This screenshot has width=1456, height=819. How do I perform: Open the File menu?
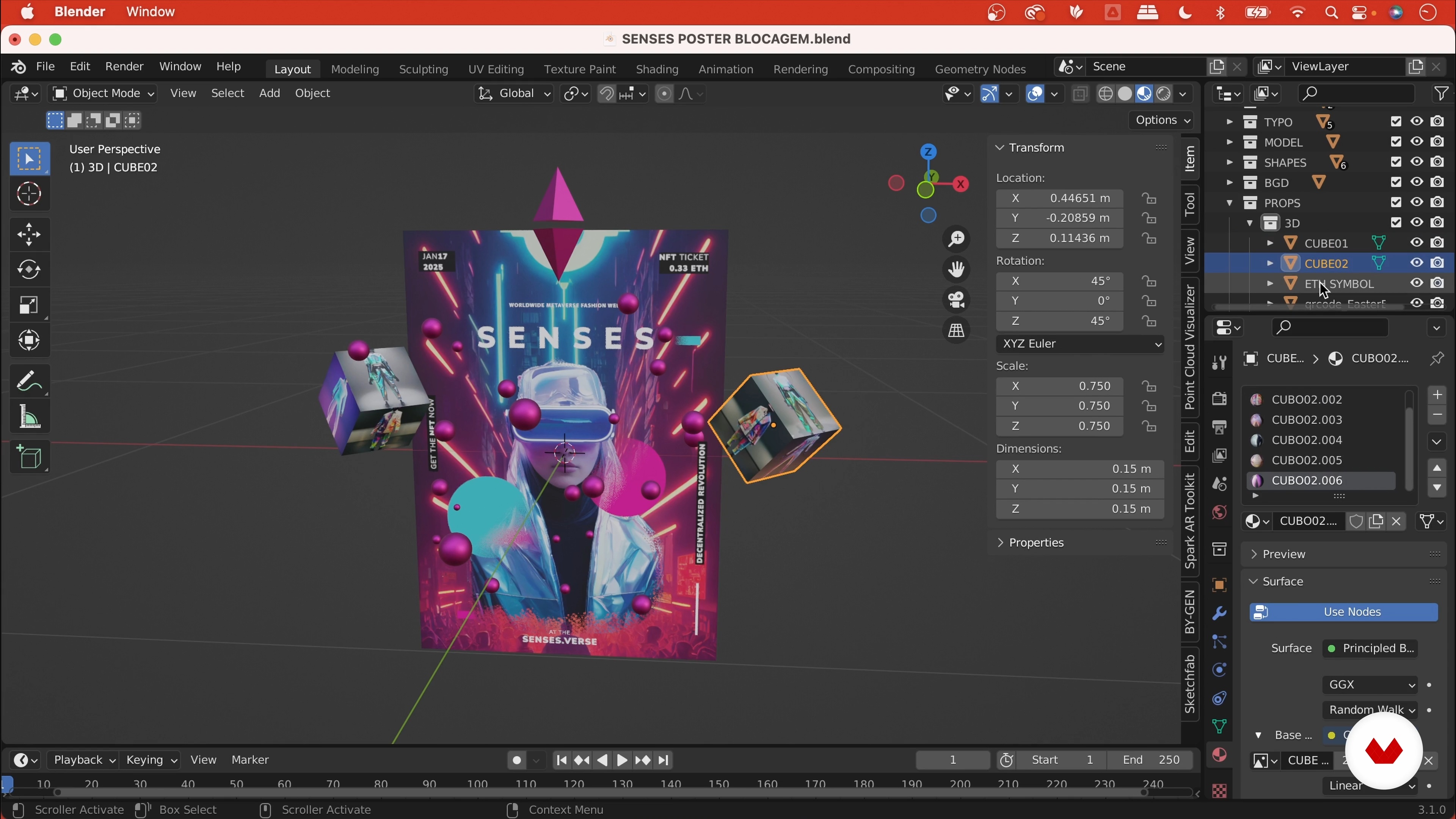(45, 67)
